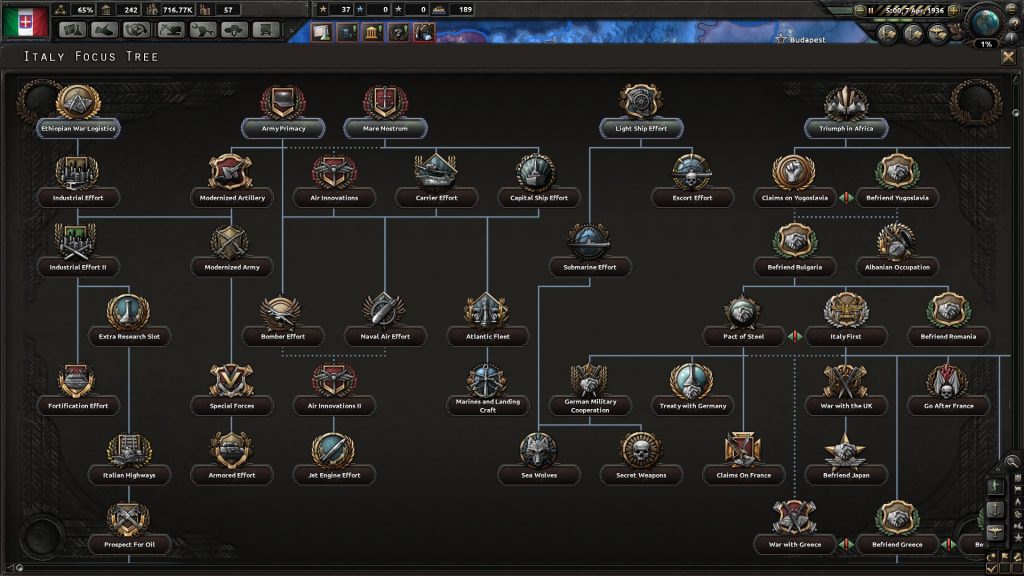1024x576 pixels.
Task: Open the Trade tab in top bar
Action: click(137, 30)
